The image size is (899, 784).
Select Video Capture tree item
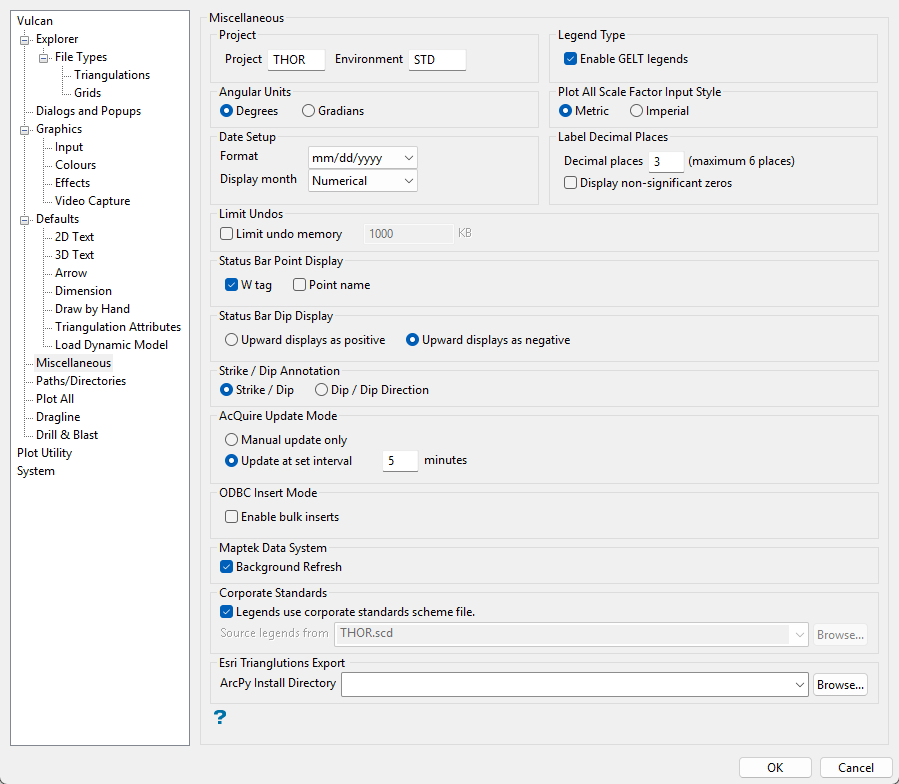[x=92, y=201]
